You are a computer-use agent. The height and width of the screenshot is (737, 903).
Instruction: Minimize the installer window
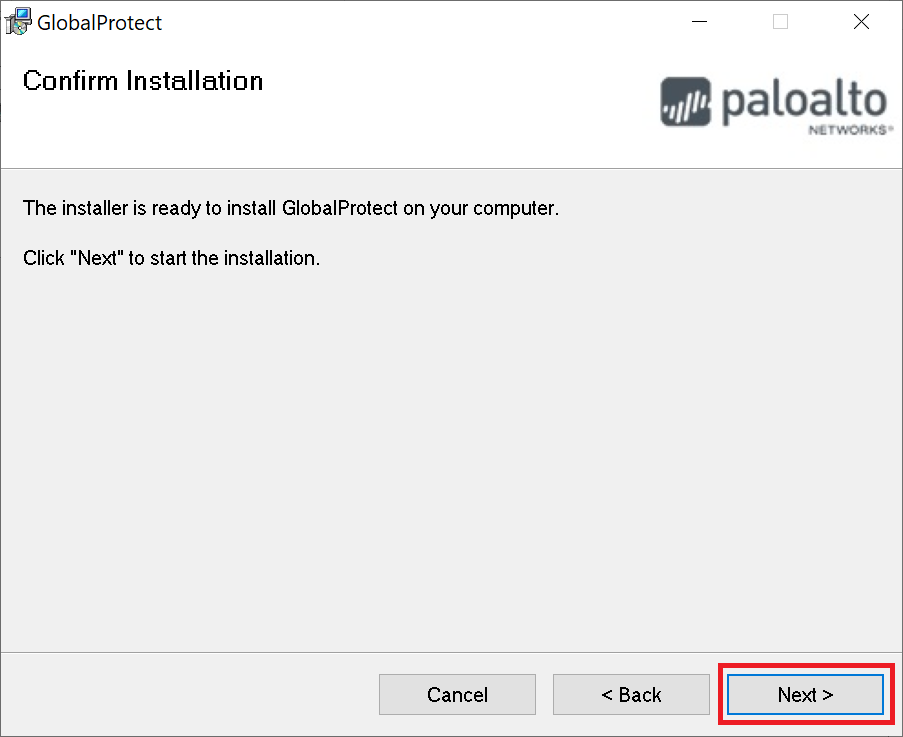pos(698,21)
